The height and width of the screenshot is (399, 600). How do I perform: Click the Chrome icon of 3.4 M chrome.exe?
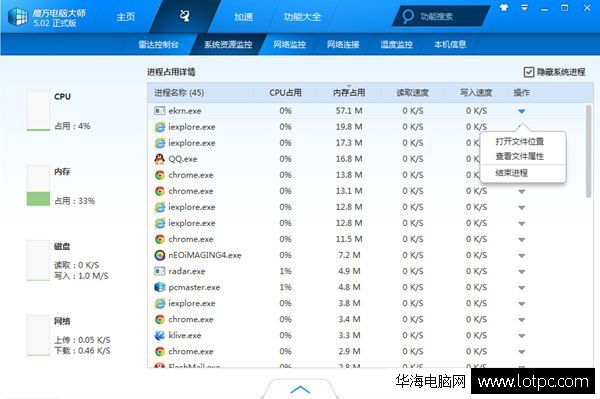pos(160,319)
